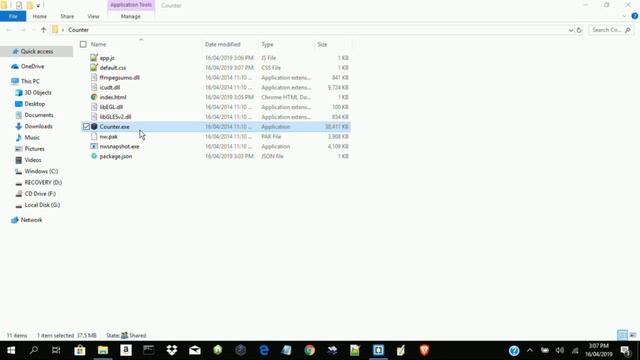Viewport: 640px width, 360px height.
Task: Select Quick access in navigation pane
Action: coord(37,51)
